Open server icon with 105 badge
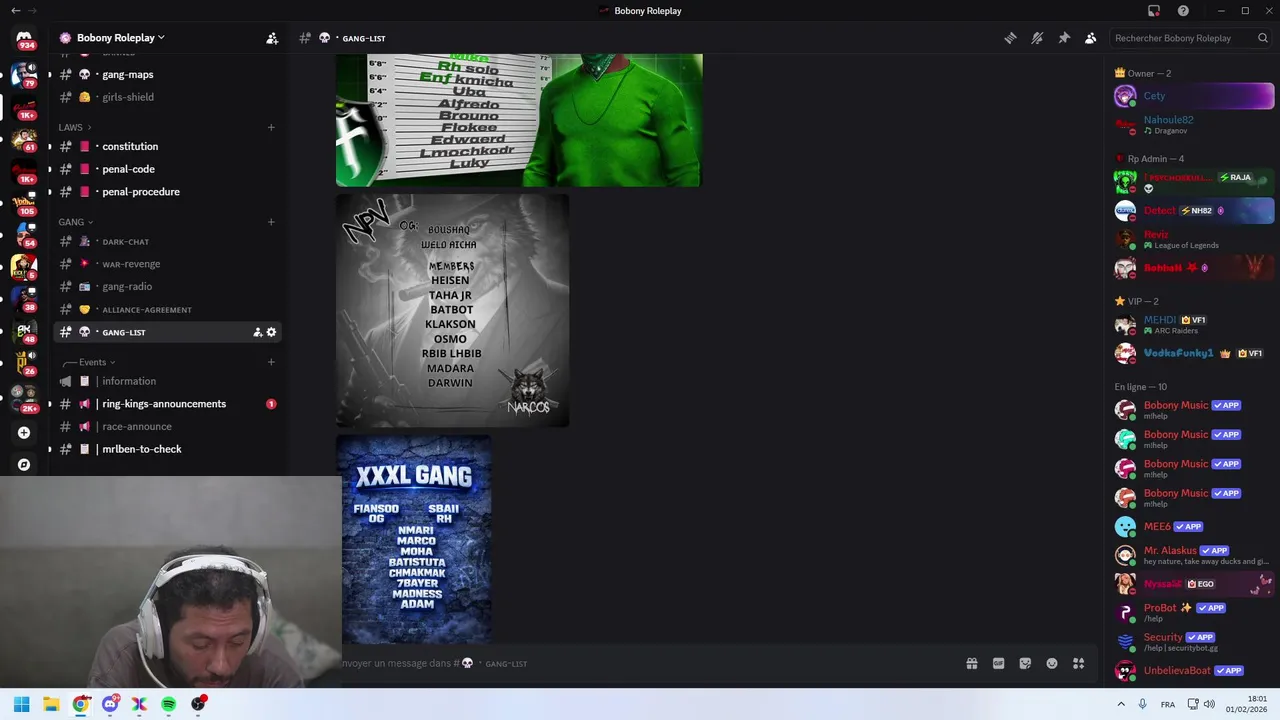This screenshot has height=720, width=1280. coord(24,204)
